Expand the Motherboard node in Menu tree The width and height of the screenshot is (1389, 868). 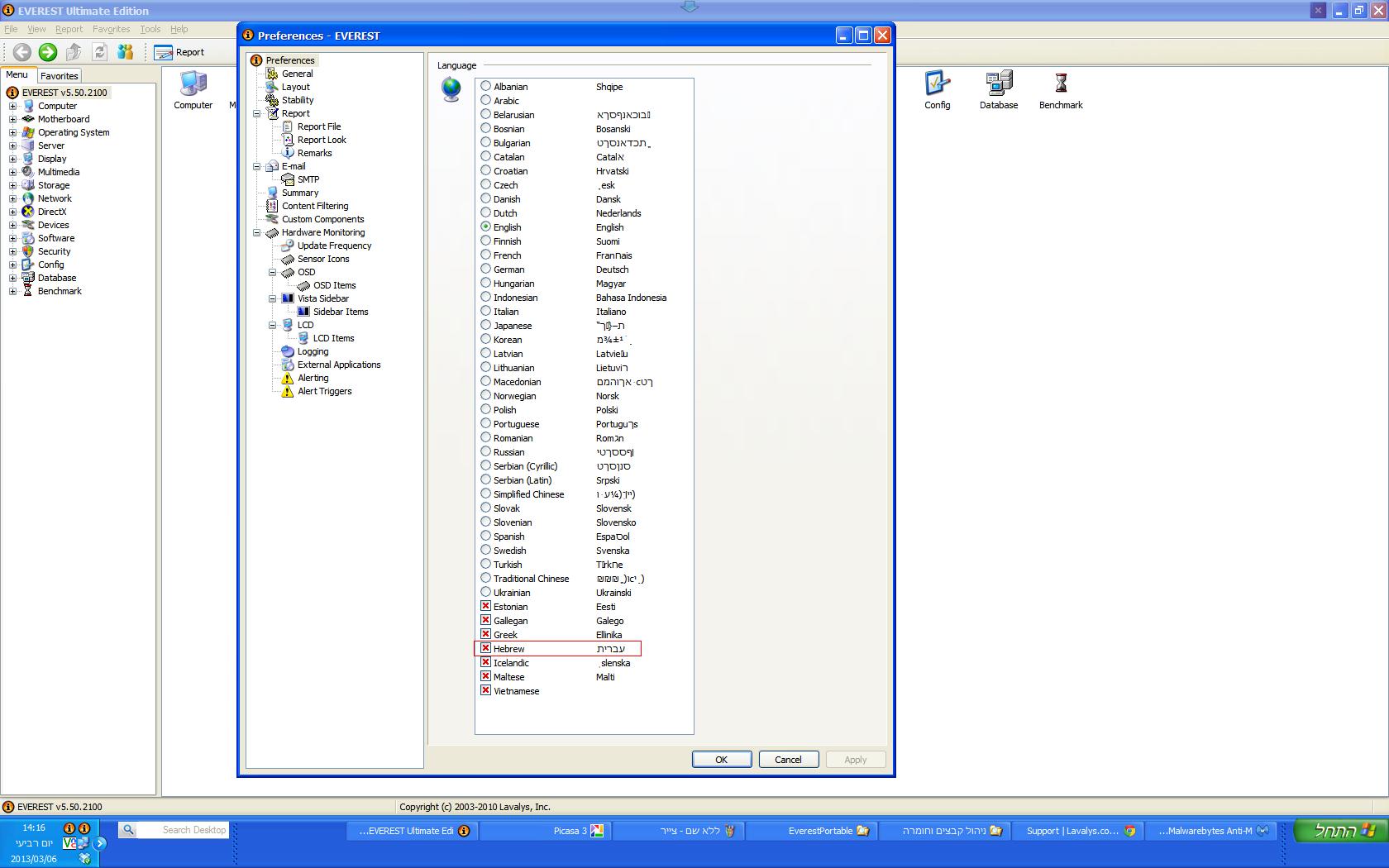(x=12, y=119)
